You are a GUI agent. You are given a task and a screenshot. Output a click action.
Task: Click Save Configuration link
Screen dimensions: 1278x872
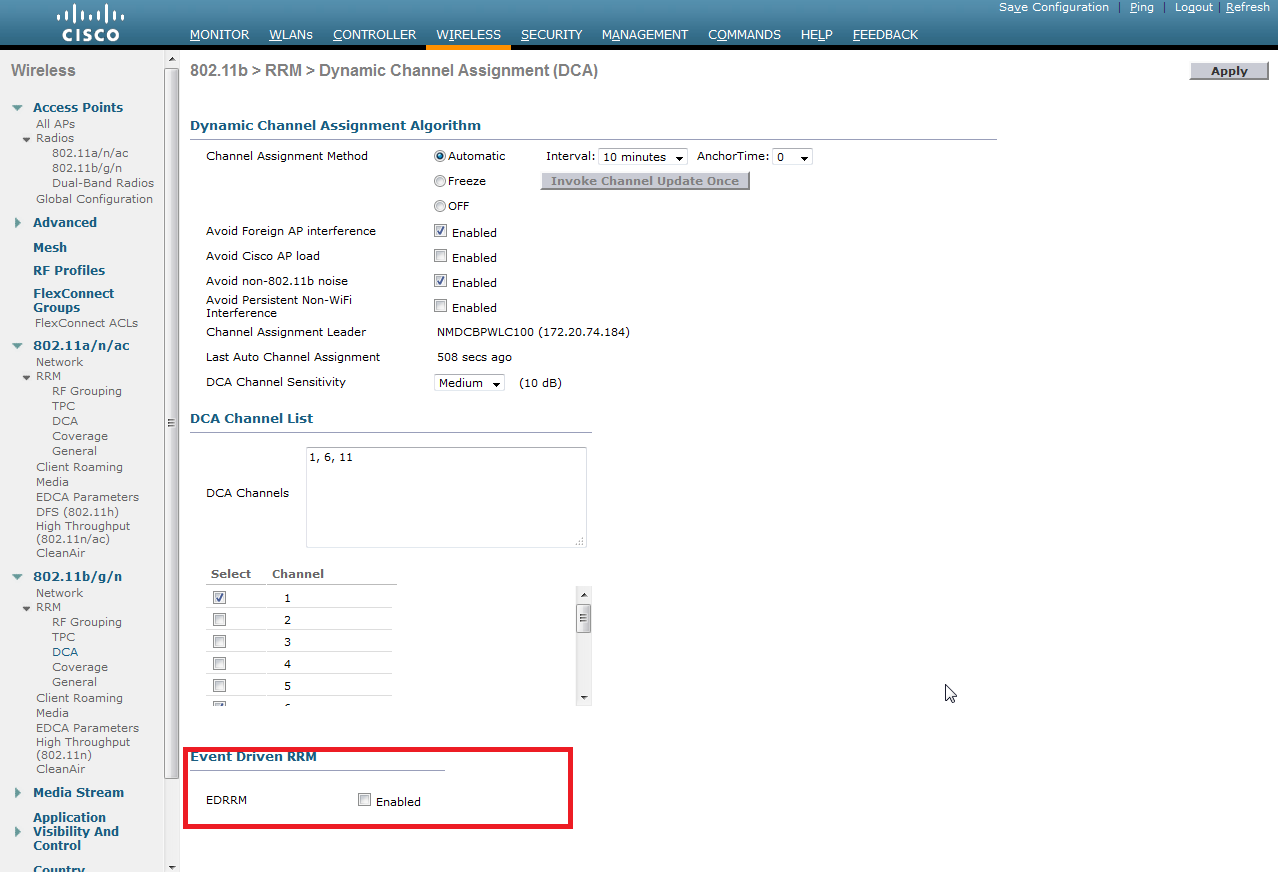1053,7
